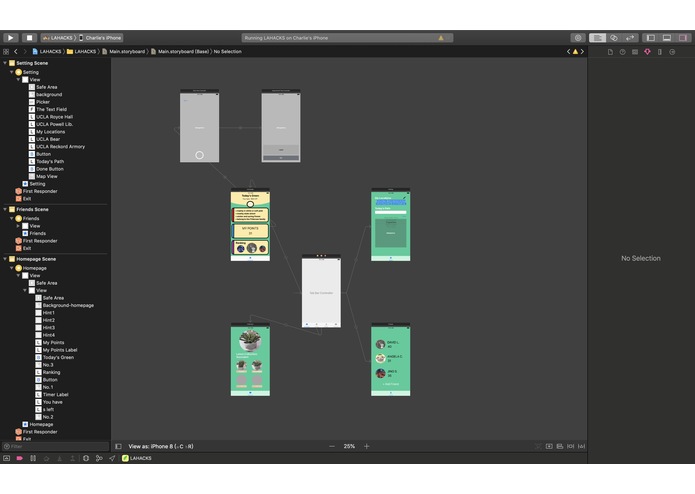The height and width of the screenshot is (494, 695).
Task: Select Today's Green homepage scene thumbnail
Action: (250, 225)
